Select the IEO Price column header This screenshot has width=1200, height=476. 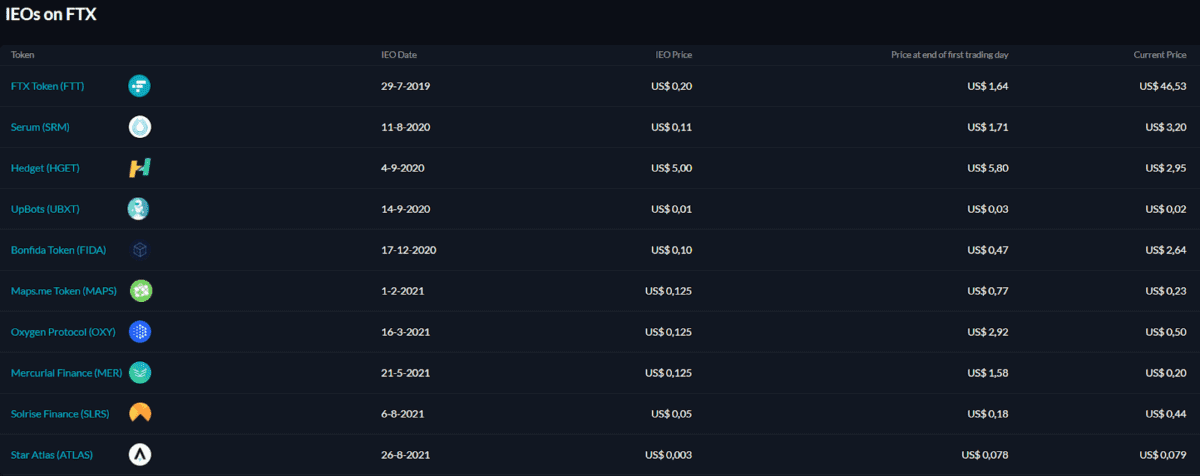pos(674,55)
